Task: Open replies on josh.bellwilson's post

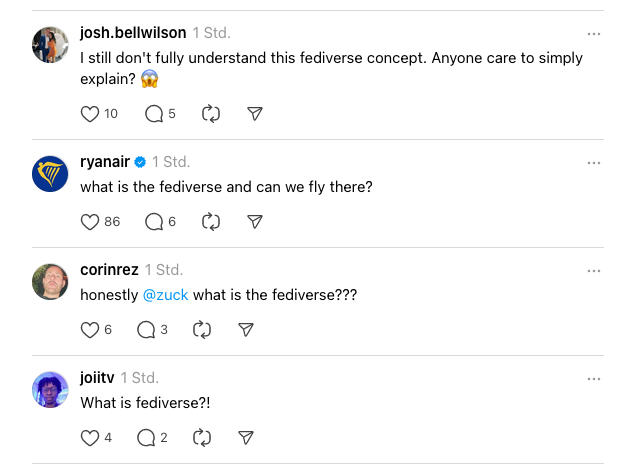Action: [154, 114]
